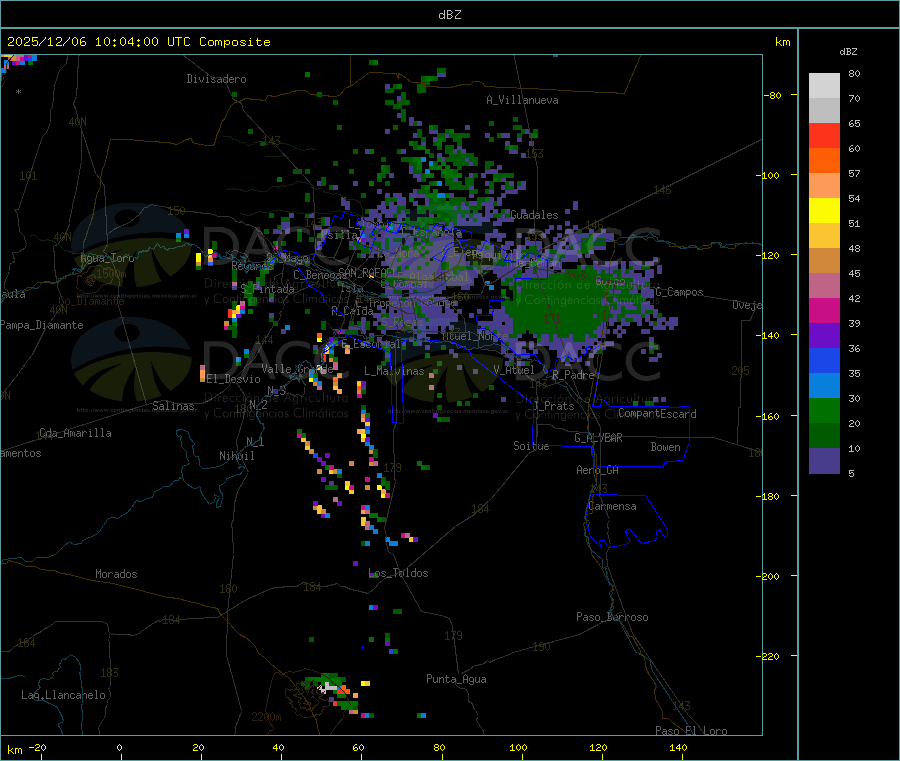This screenshot has width=900, height=761.
Task: Click the Salinas location label
Action: pyautogui.click(x=173, y=406)
